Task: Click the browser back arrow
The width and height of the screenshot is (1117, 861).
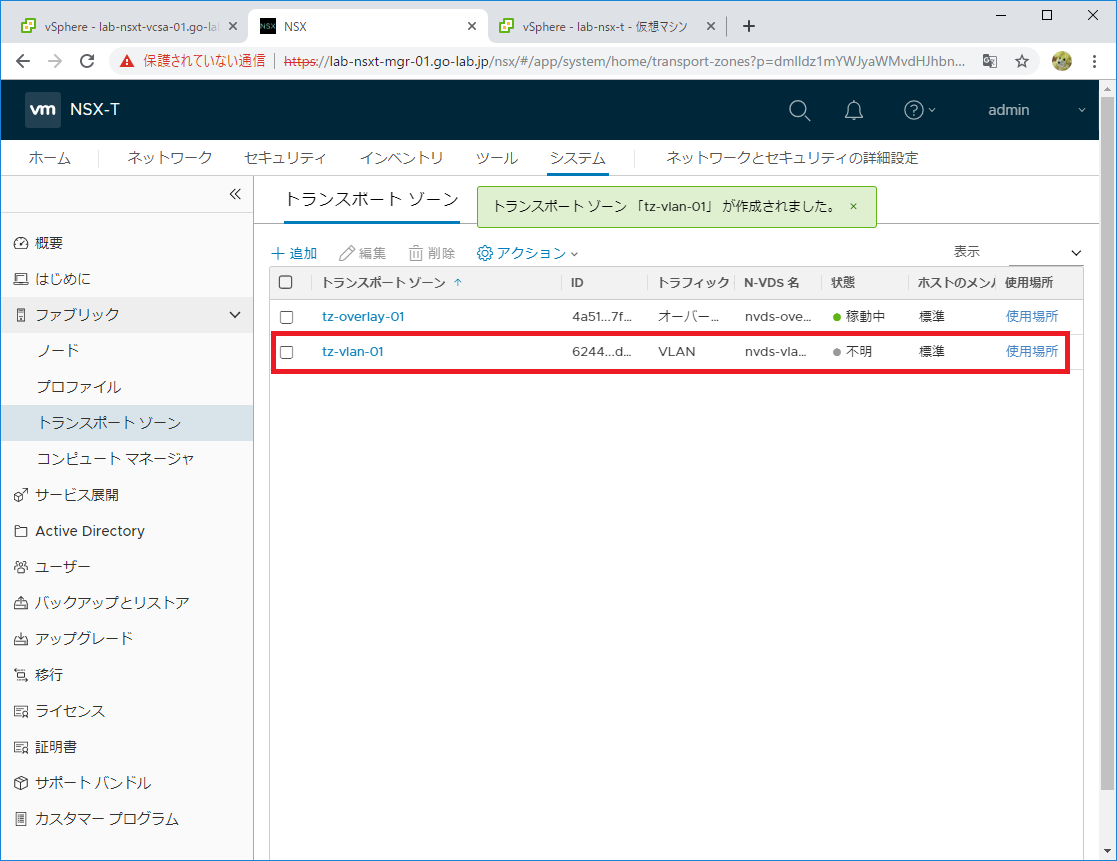Action: point(23,61)
